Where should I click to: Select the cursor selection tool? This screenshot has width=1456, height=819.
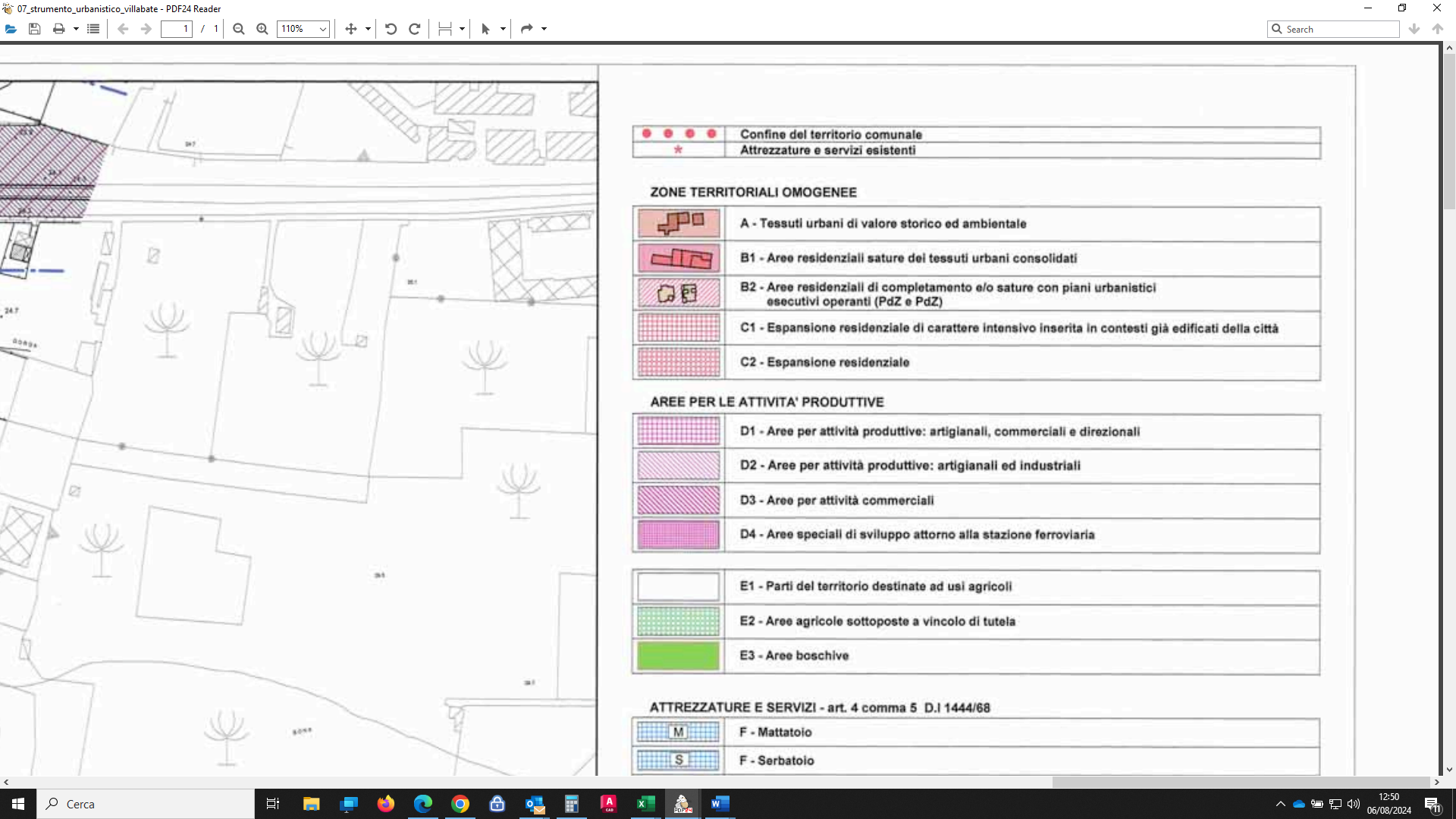[485, 29]
